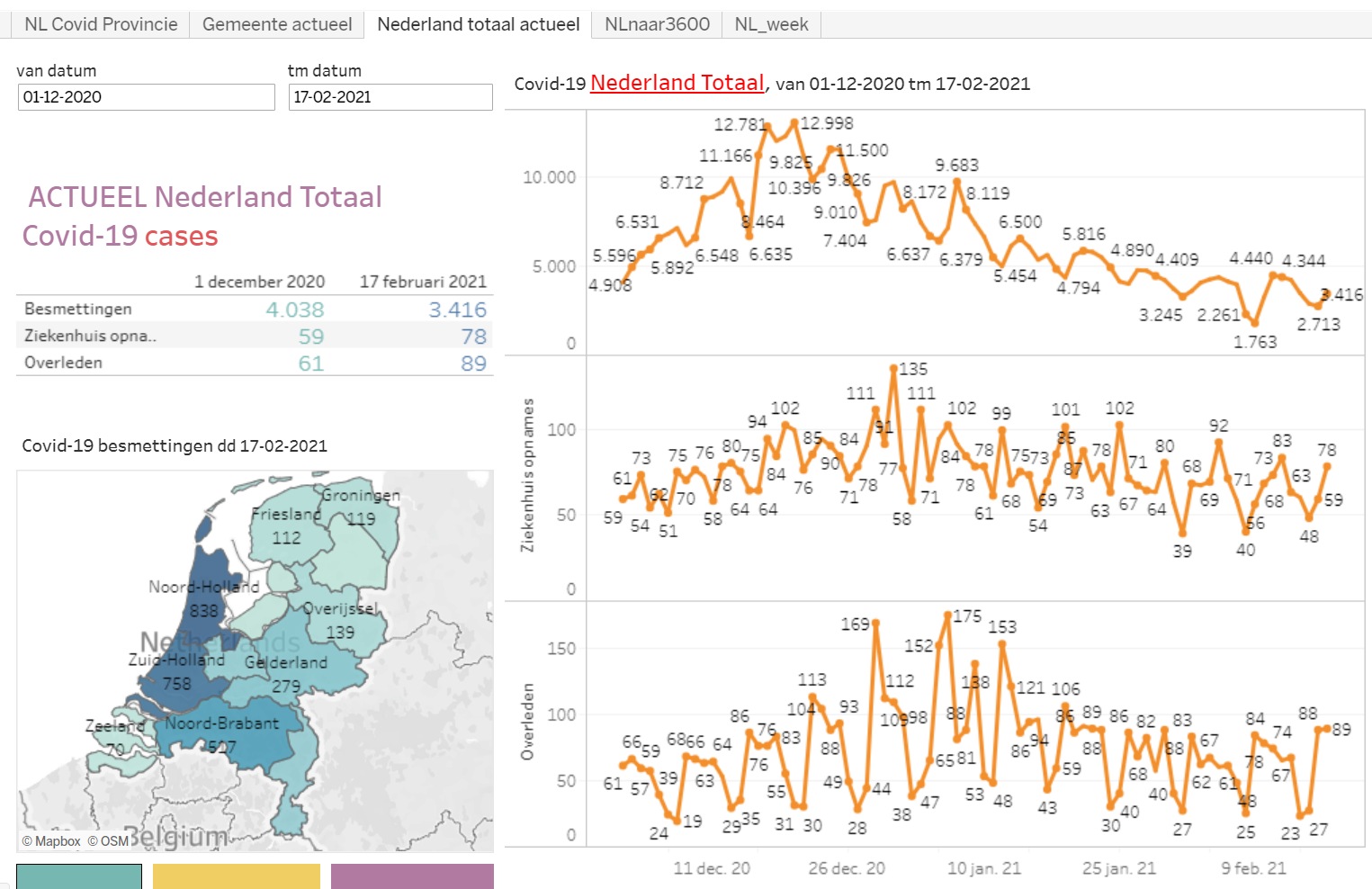Click the red Nederland Totaal title link
The width and height of the screenshot is (1372, 889).
tap(677, 83)
